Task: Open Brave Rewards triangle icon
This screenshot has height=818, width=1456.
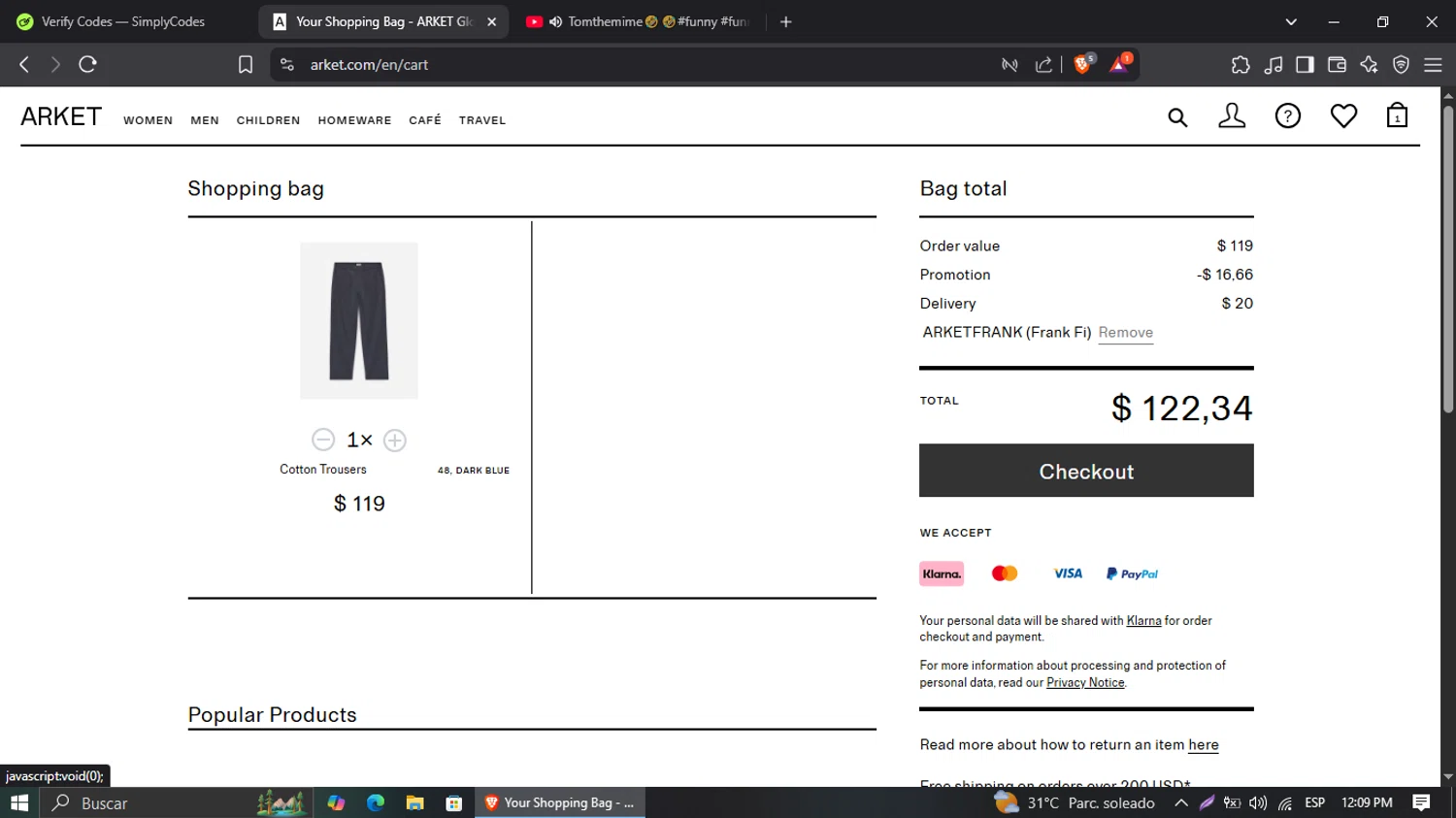Action: (1120, 64)
